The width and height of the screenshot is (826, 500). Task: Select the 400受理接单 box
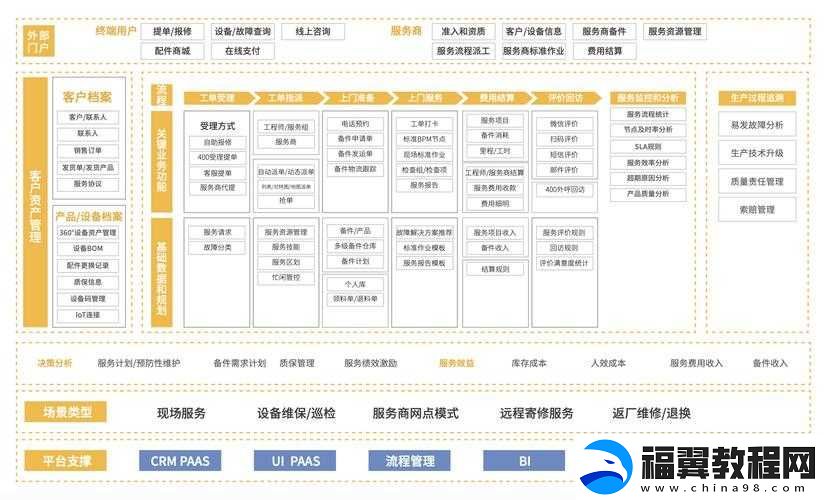point(218,157)
